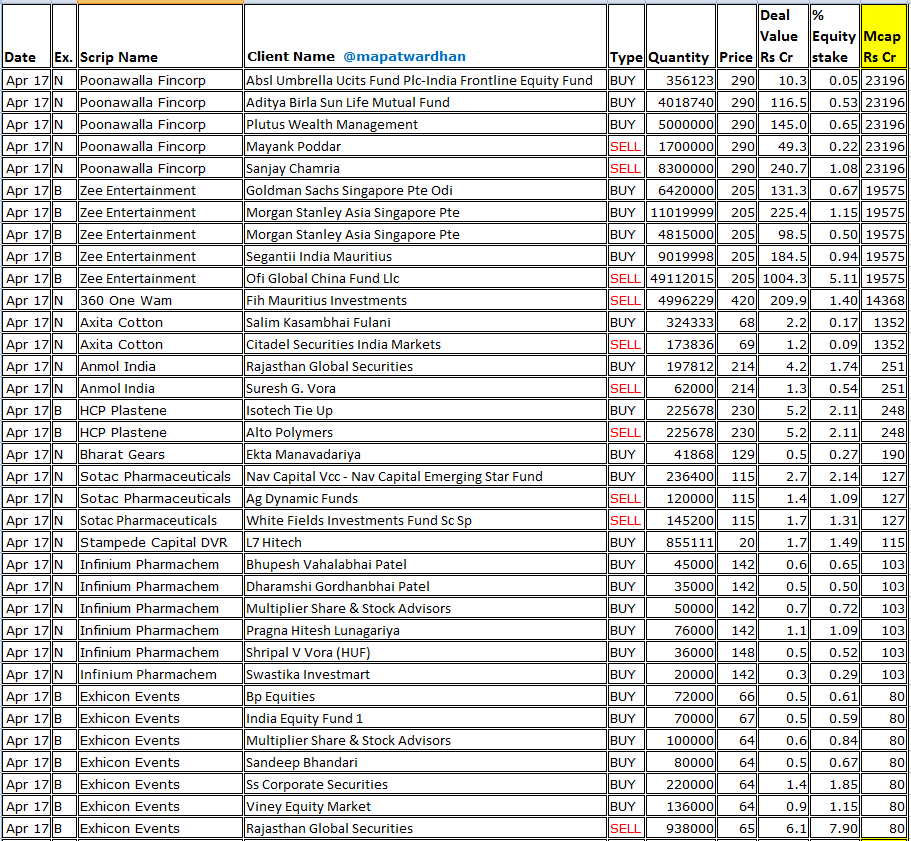This screenshot has width=911, height=841.
Task: Click the Quantity column header
Action: click(680, 36)
